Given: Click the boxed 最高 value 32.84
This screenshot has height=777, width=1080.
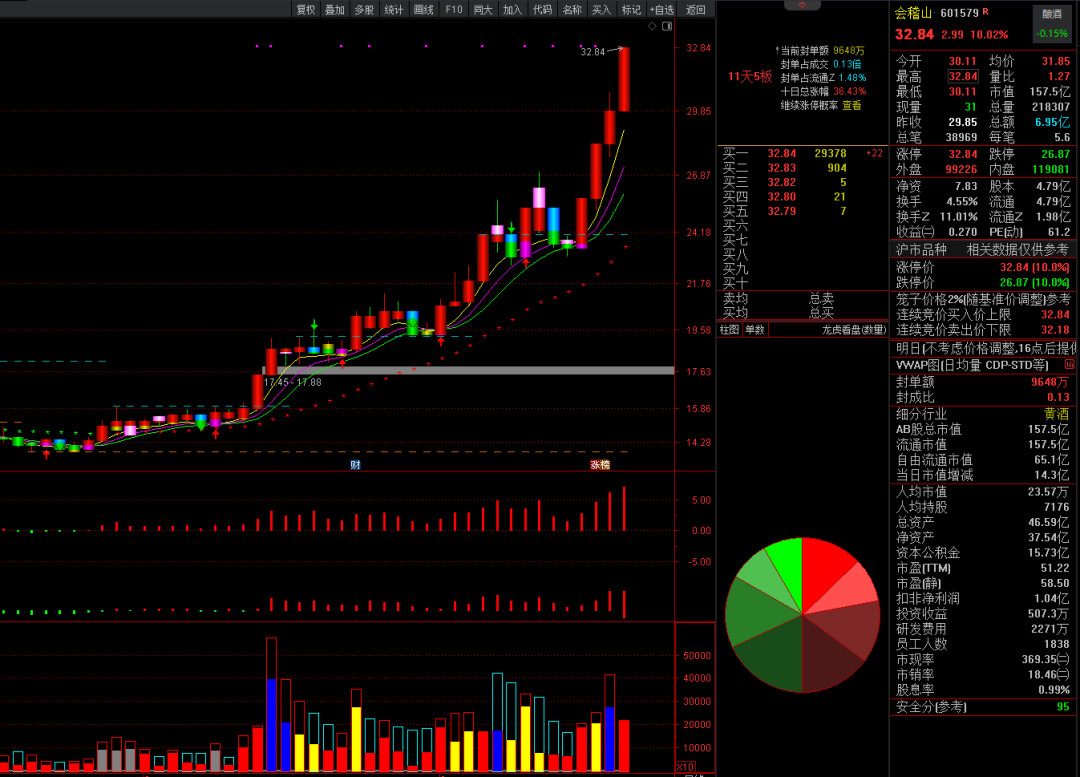Looking at the screenshot, I should [x=963, y=76].
